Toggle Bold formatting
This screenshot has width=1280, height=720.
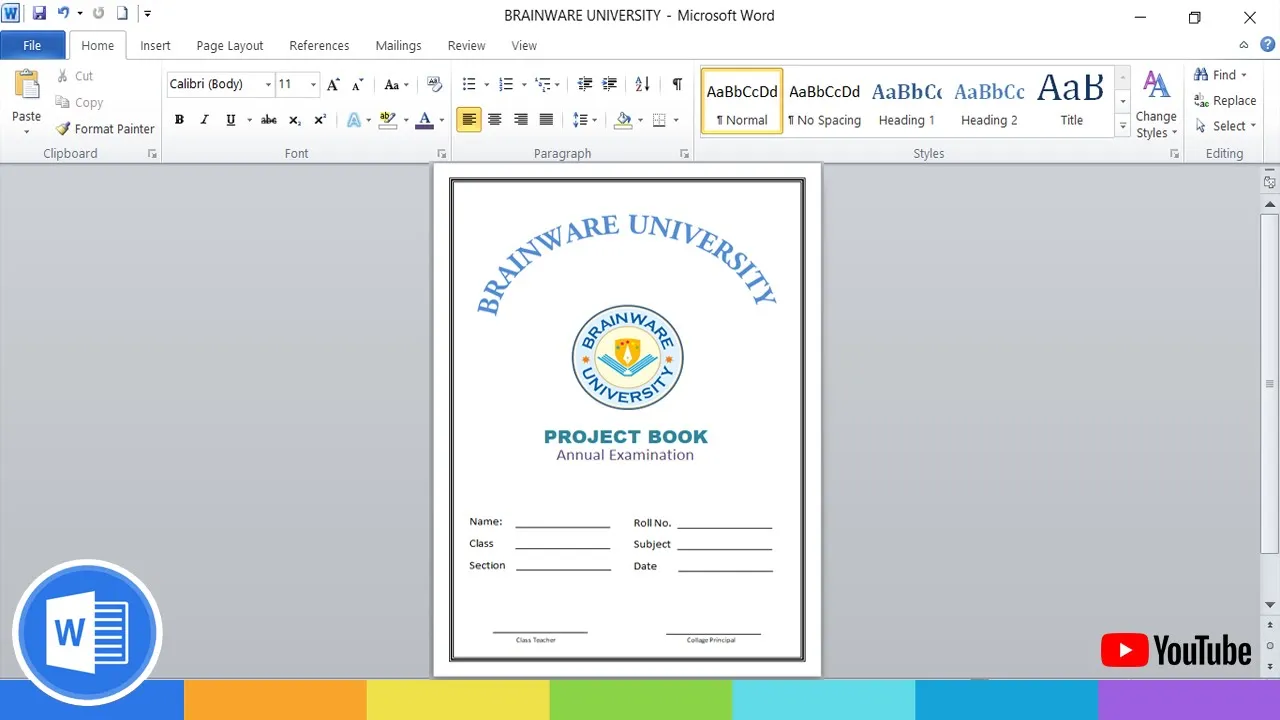(179, 120)
